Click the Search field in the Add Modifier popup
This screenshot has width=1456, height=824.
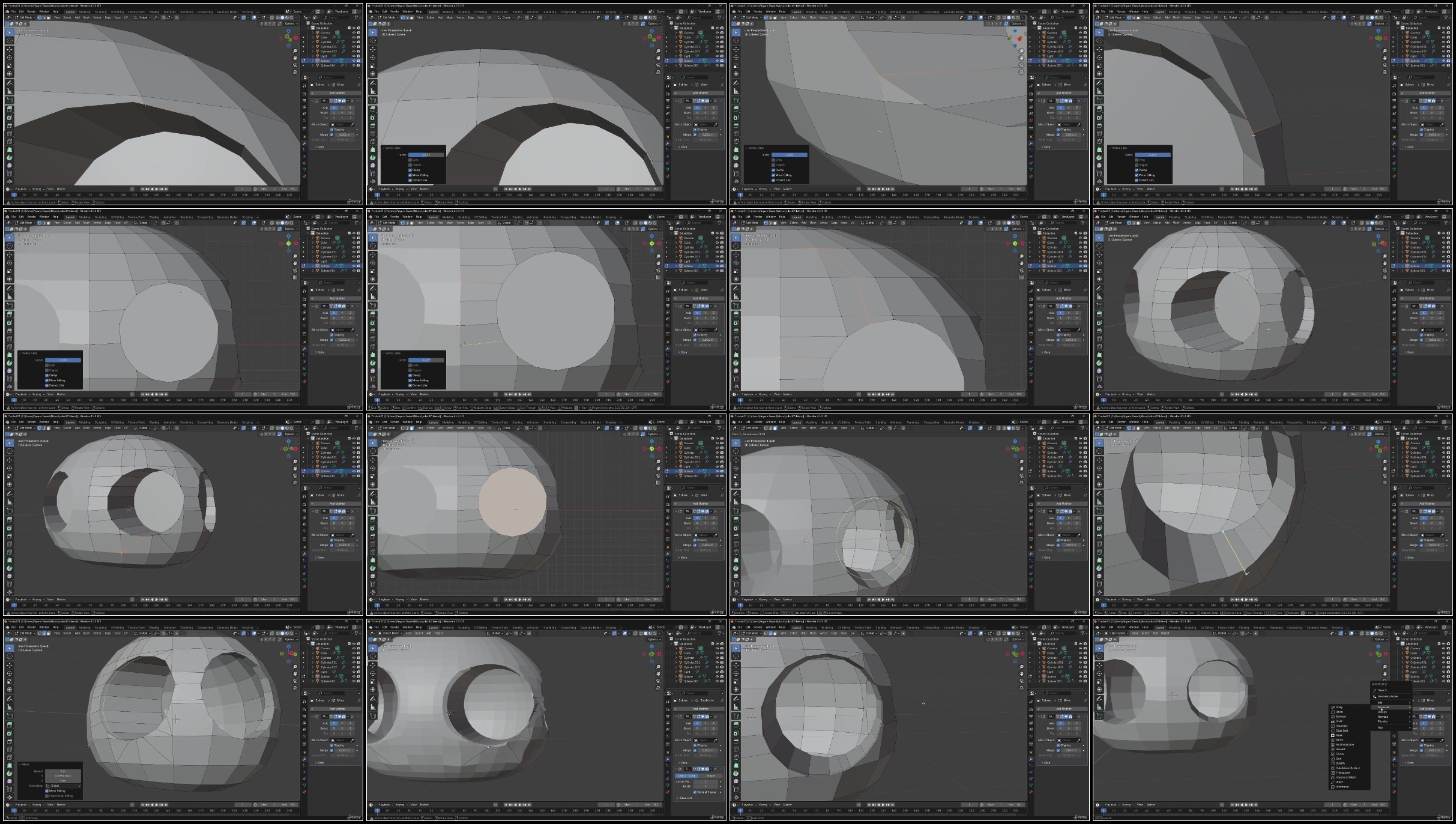[1383, 690]
